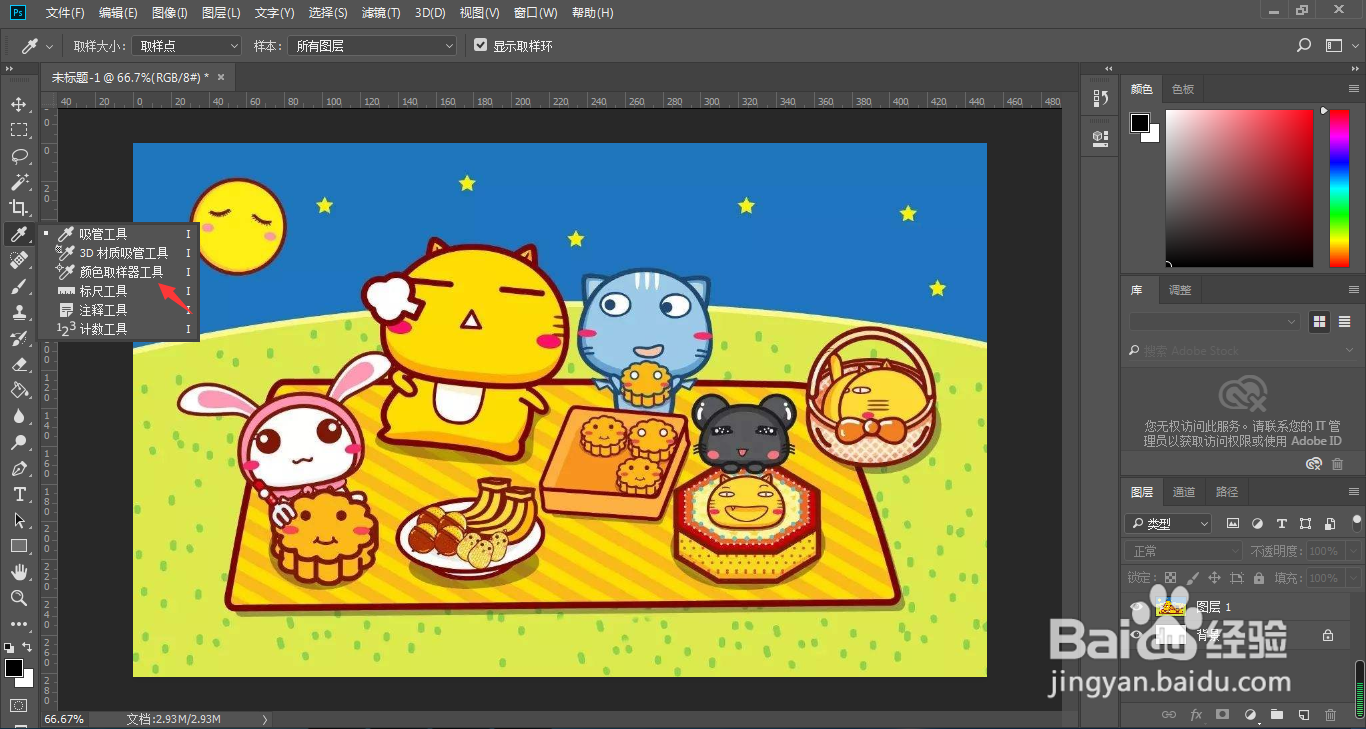Reset to default black and white colors
Image resolution: width=1366 pixels, height=729 pixels.
(9, 647)
